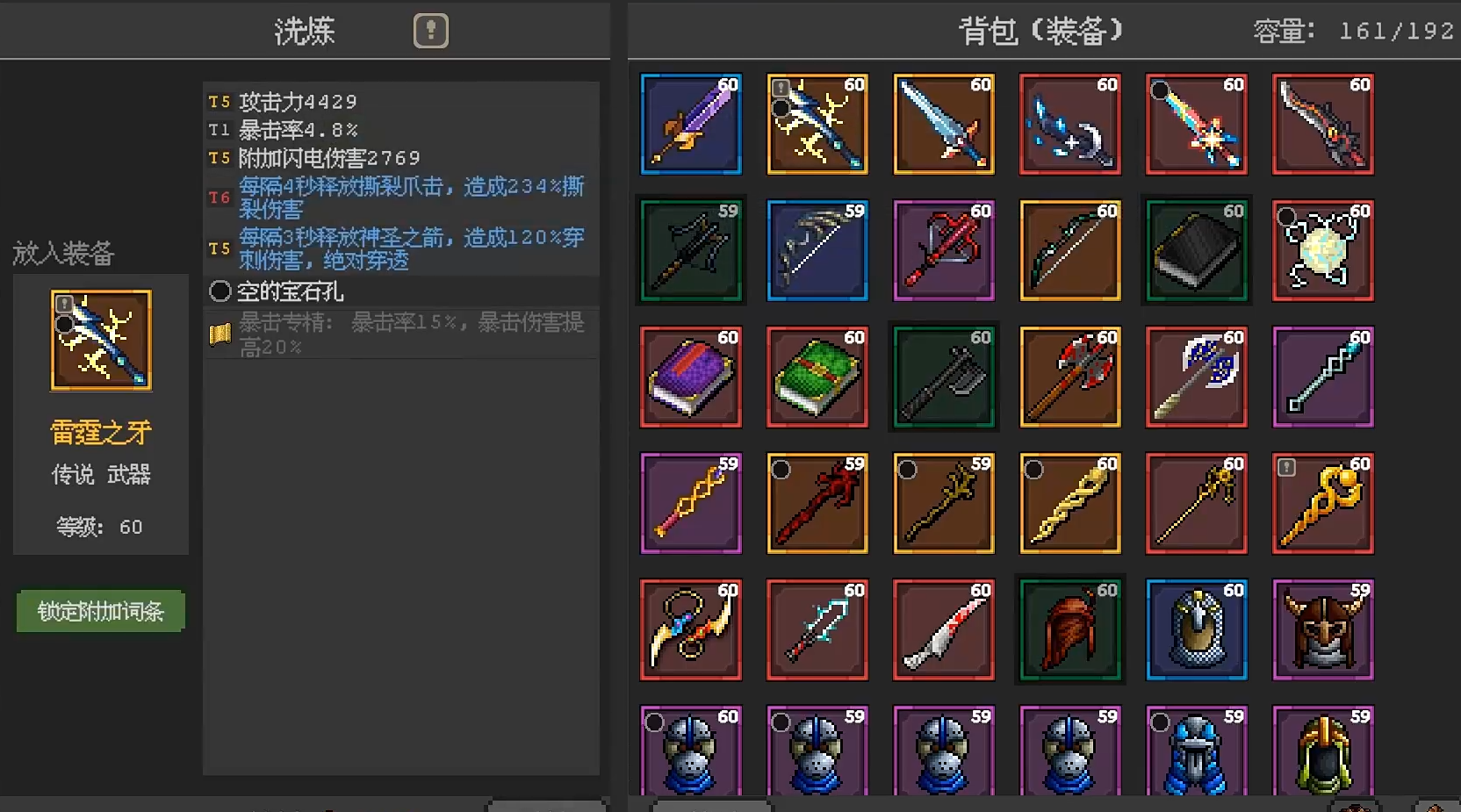Click the 锁定附加词条 button
The height and width of the screenshot is (812, 1461).
101,611
